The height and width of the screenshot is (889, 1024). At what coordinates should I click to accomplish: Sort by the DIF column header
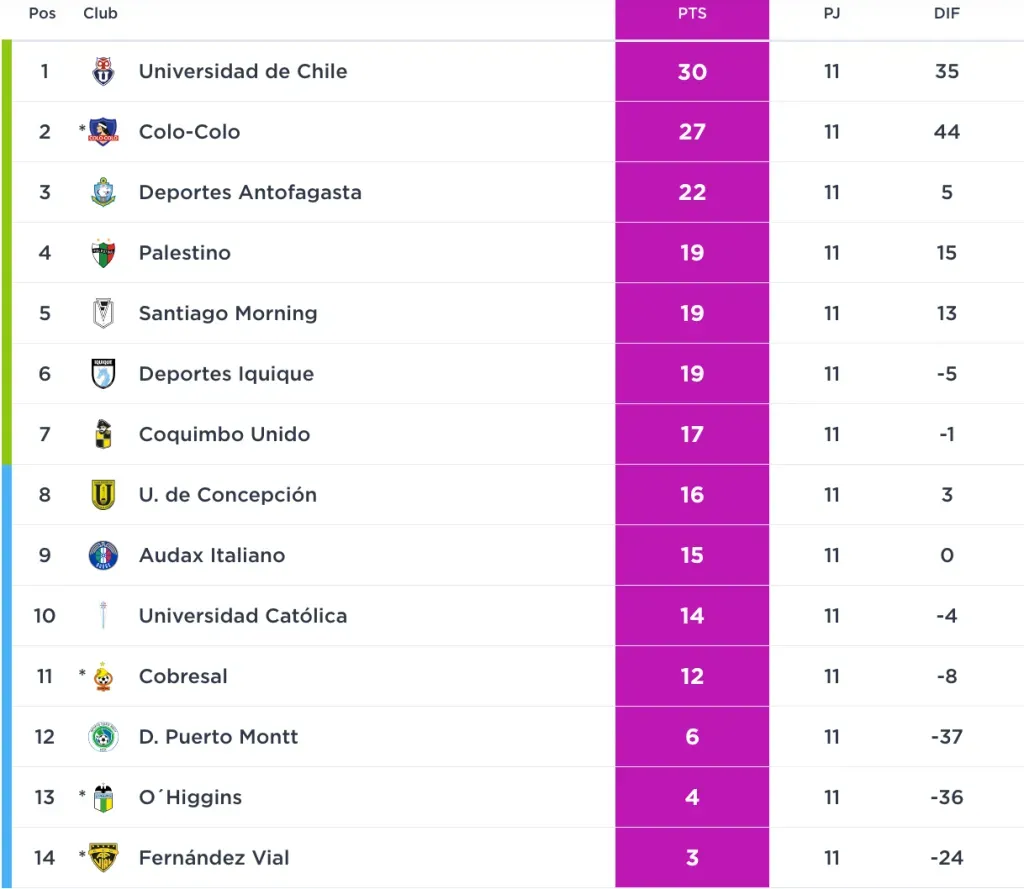946,14
